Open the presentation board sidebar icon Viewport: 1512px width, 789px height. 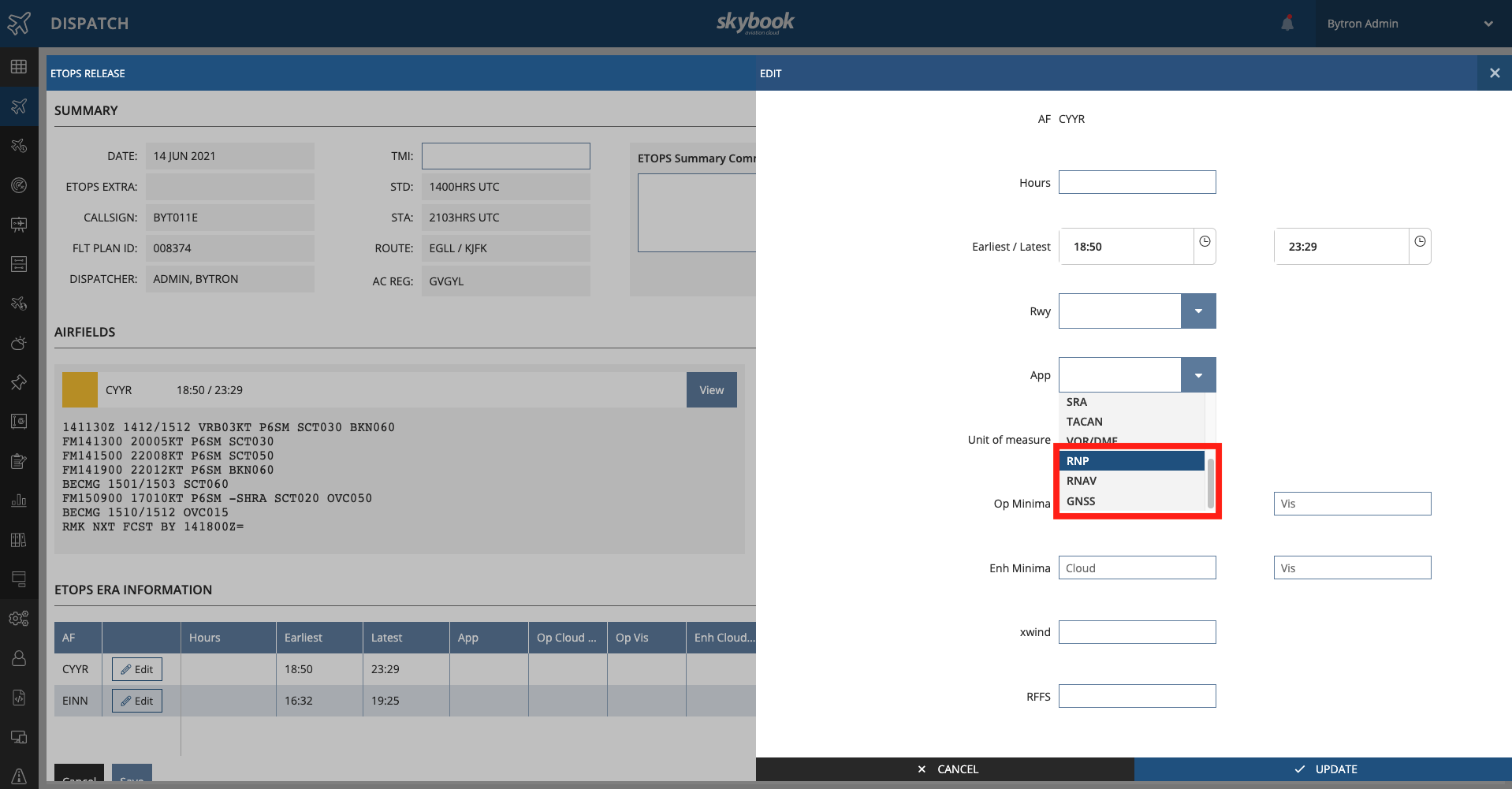tap(19, 225)
